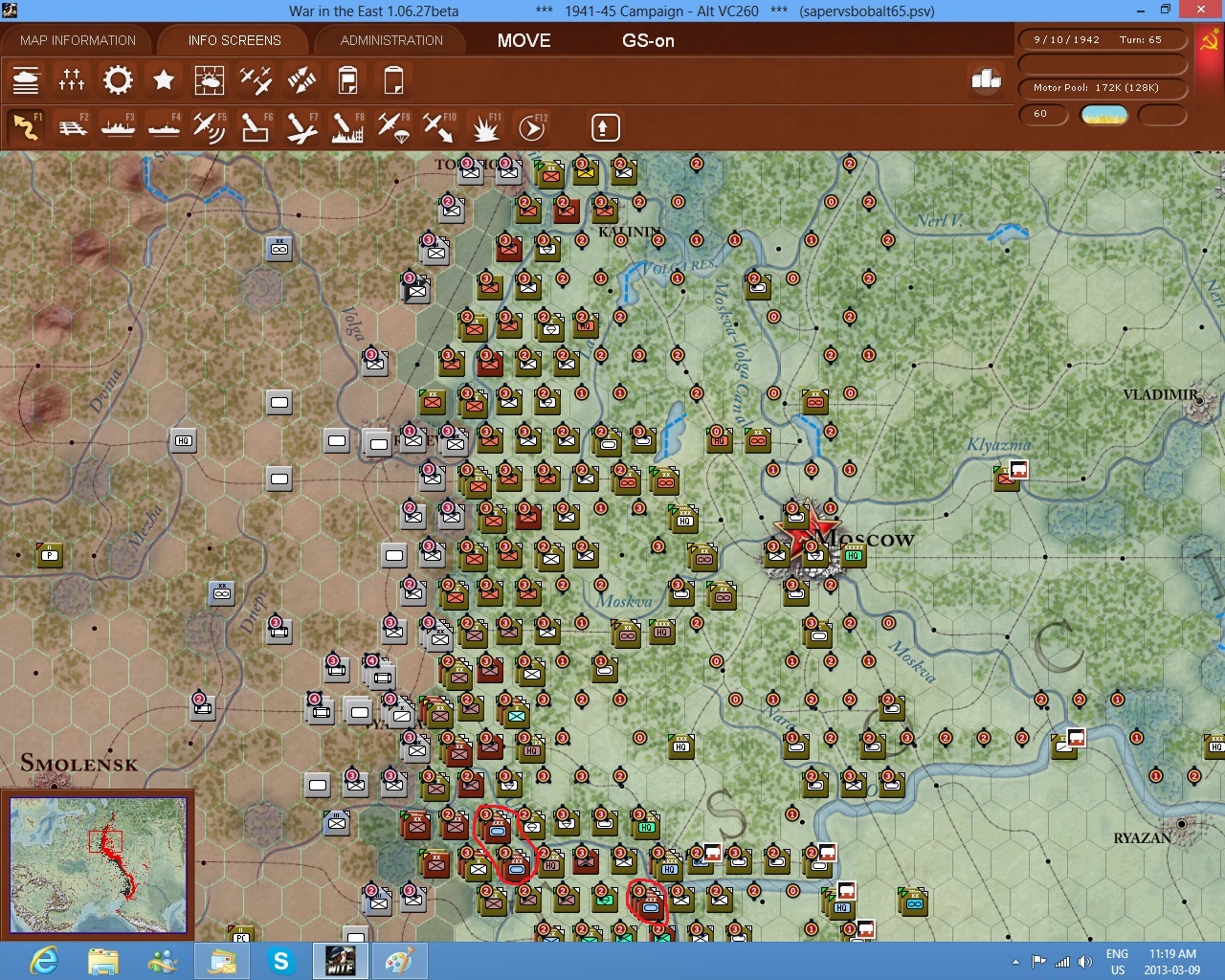The height and width of the screenshot is (980, 1225).
Task: Select the F4 amphibious transport mode
Action: (x=164, y=127)
